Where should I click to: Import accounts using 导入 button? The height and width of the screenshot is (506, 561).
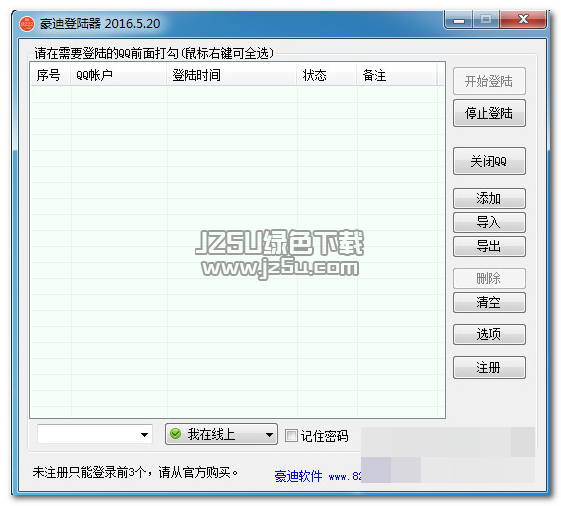489,222
